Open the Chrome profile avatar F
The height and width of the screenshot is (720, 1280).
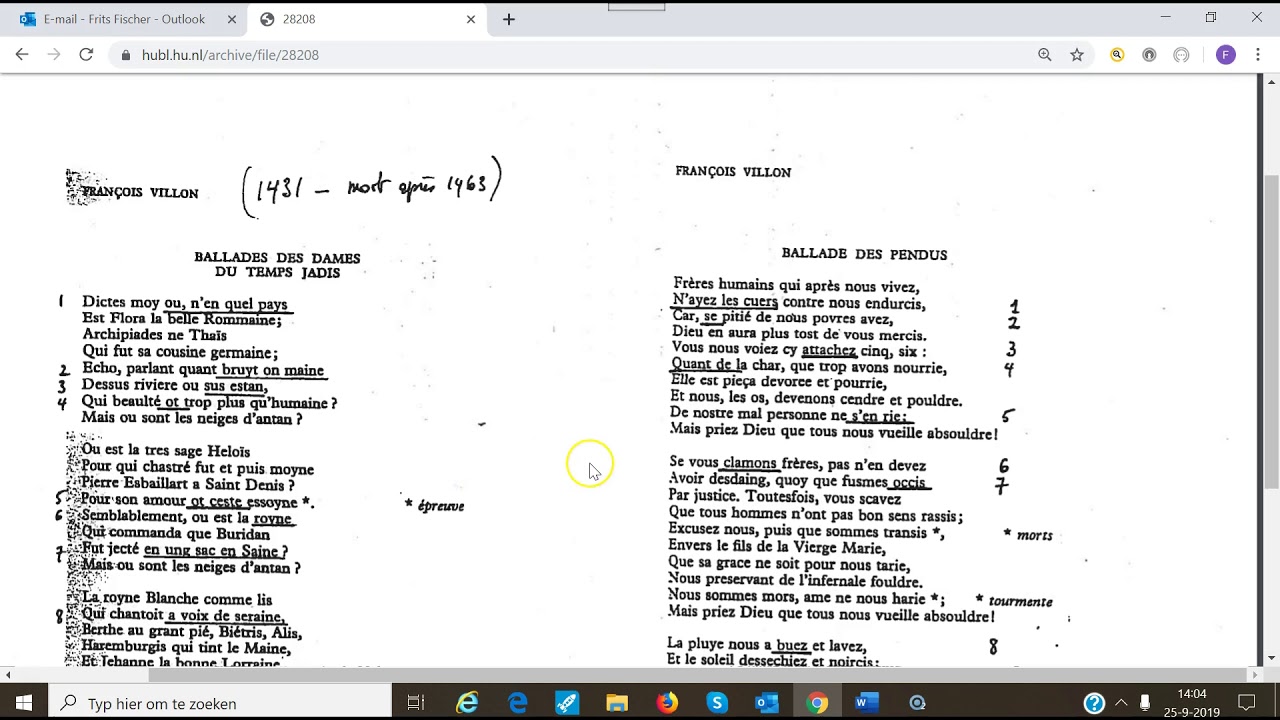click(1225, 55)
